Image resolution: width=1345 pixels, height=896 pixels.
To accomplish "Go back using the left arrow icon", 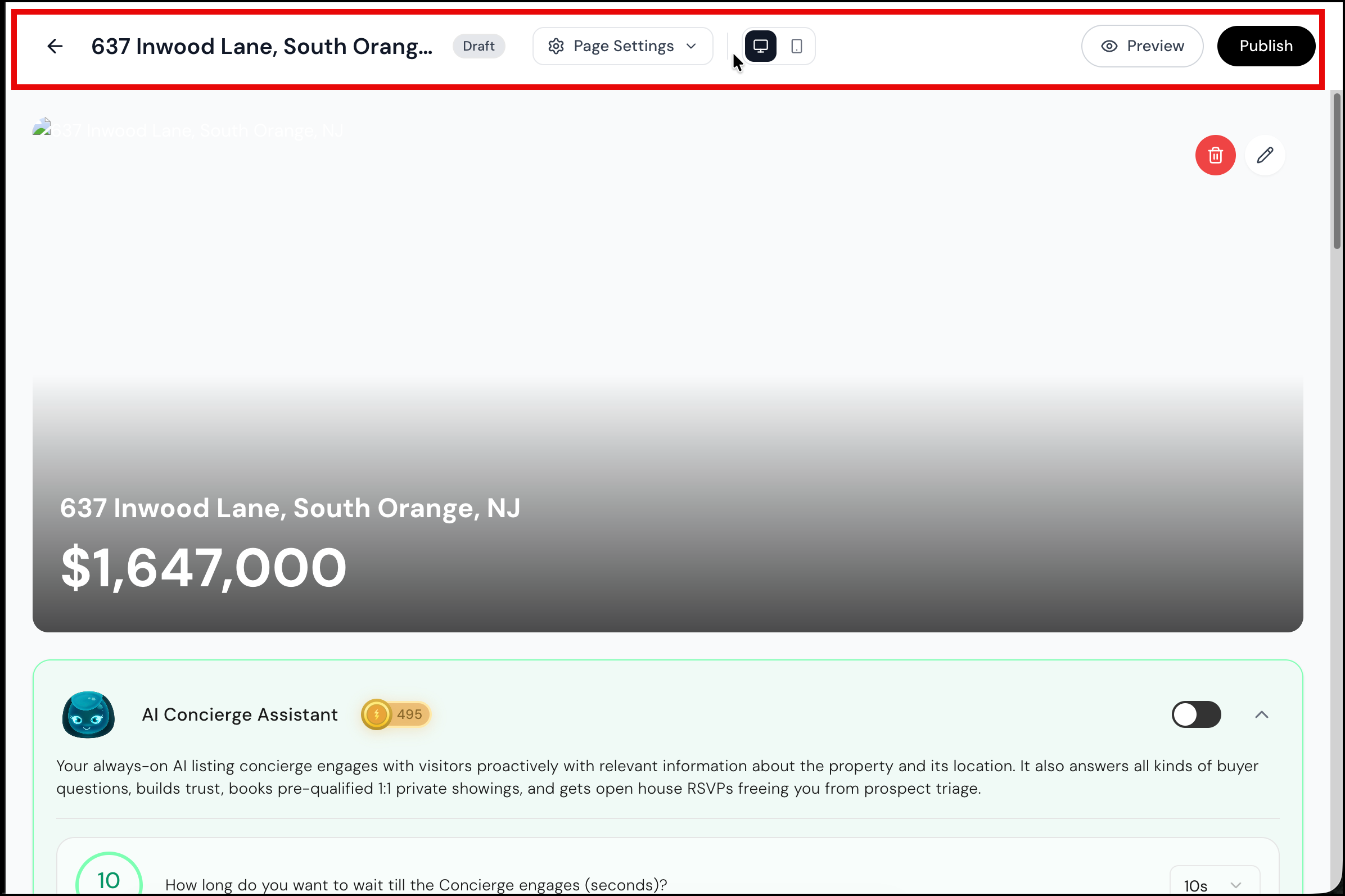I will (x=55, y=46).
